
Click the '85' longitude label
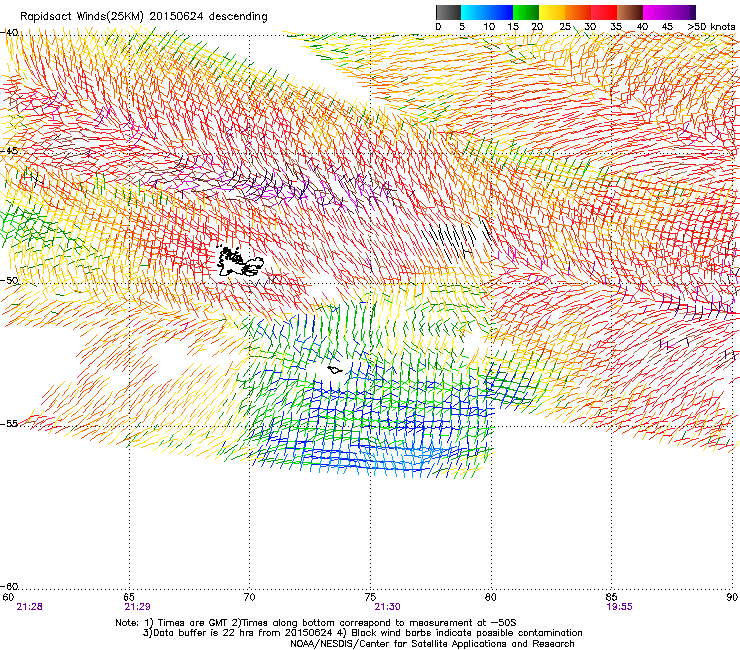(612, 597)
